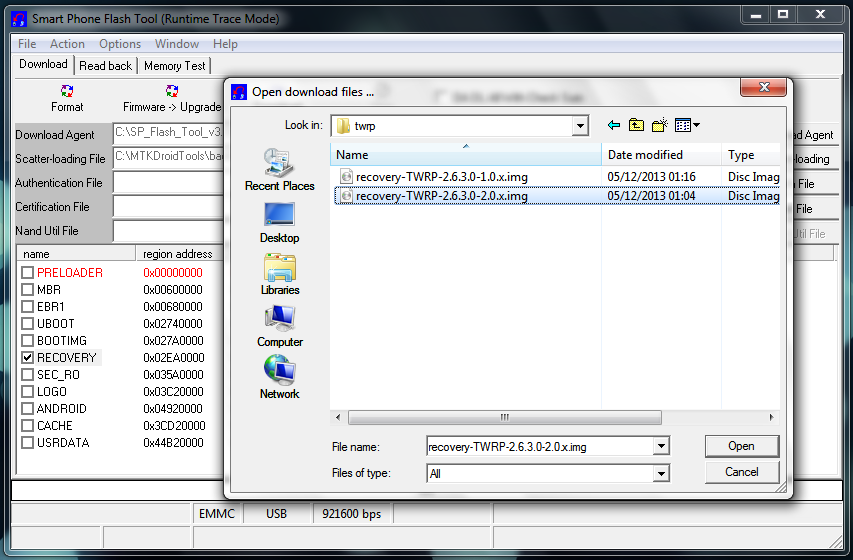853x560 pixels.
Task: Click the Download Agent path field
Action: click(169, 133)
